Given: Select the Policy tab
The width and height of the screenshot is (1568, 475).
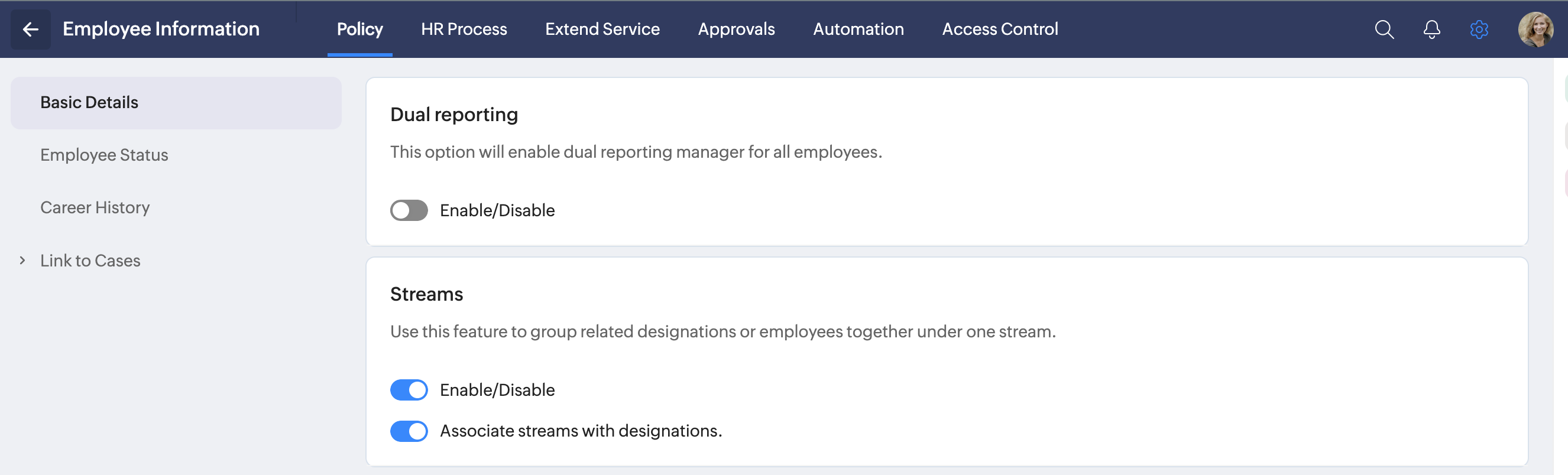Looking at the screenshot, I should [359, 29].
